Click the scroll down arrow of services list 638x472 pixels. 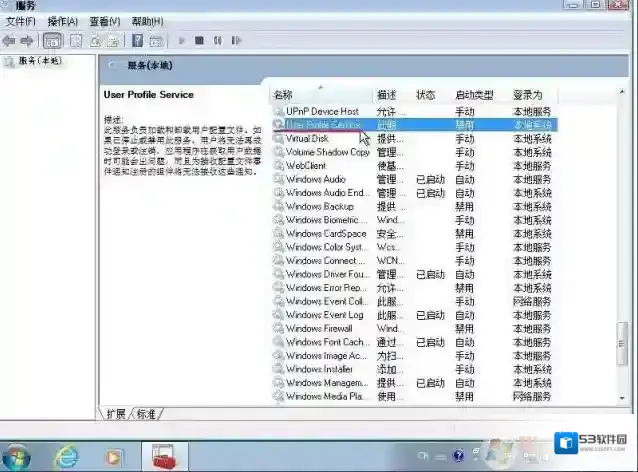[x=622, y=398]
